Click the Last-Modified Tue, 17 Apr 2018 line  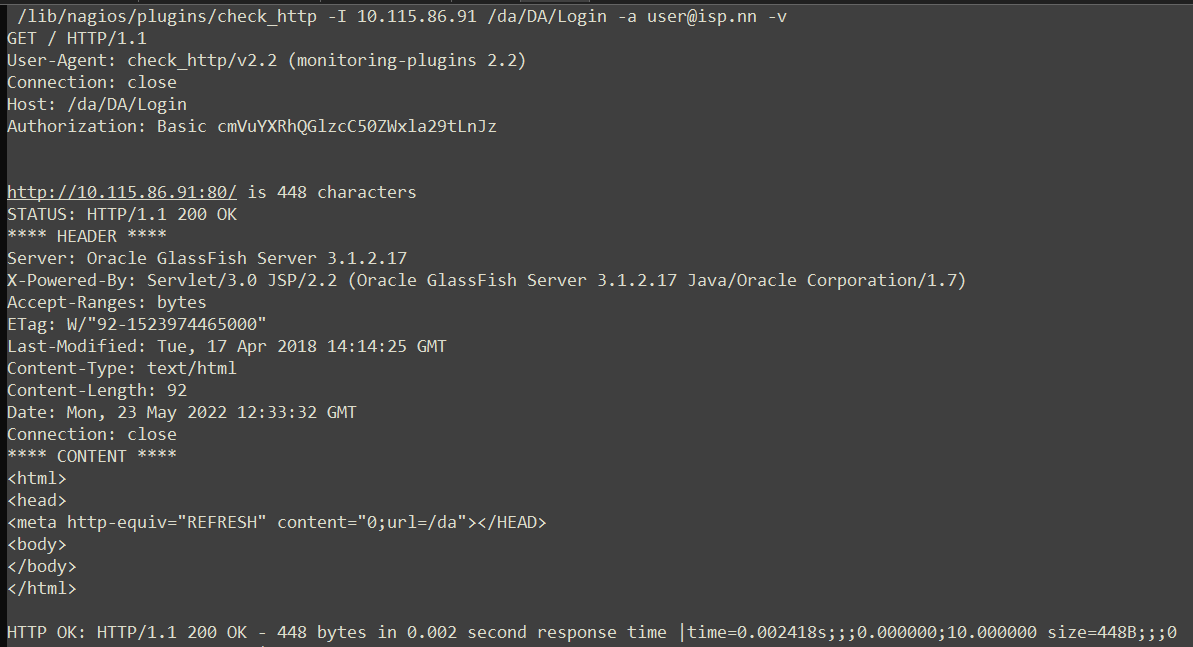tap(227, 347)
